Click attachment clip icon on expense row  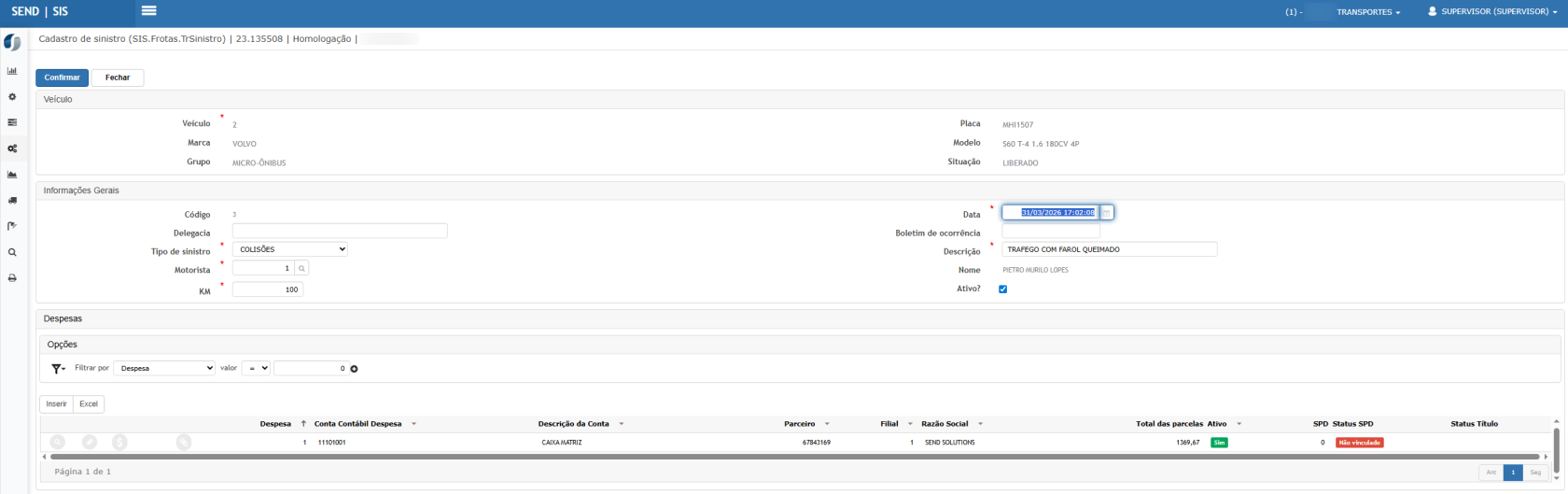pyautogui.click(x=184, y=443)
